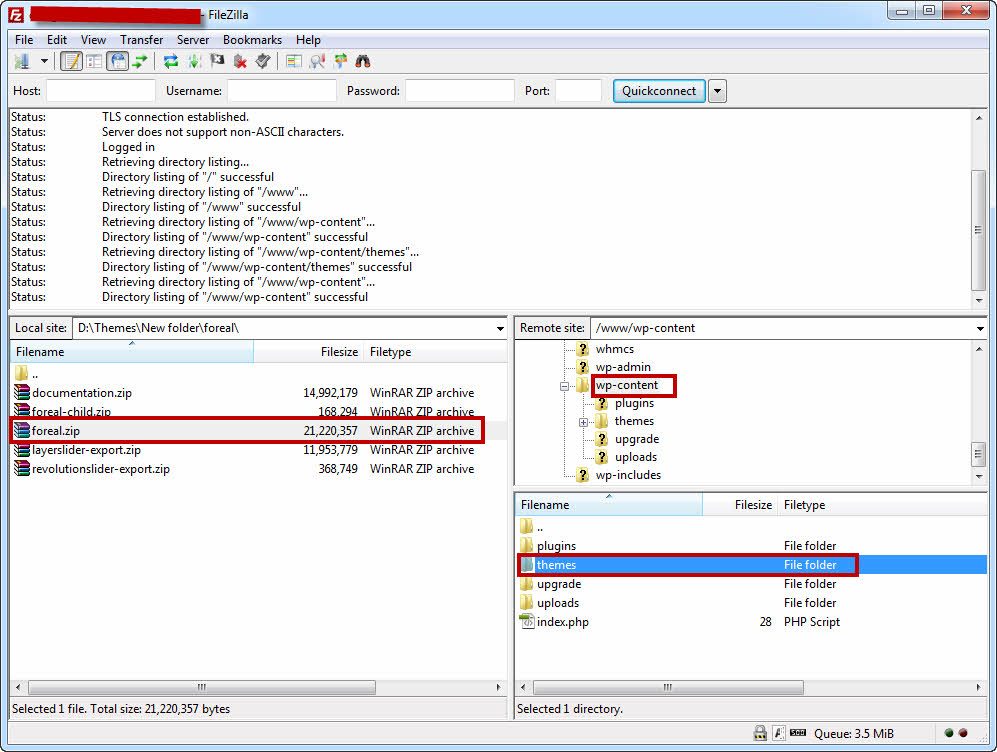Select wp-includes in the remote tree
Screen dimensions: 997x752
[x=628, y=475]
